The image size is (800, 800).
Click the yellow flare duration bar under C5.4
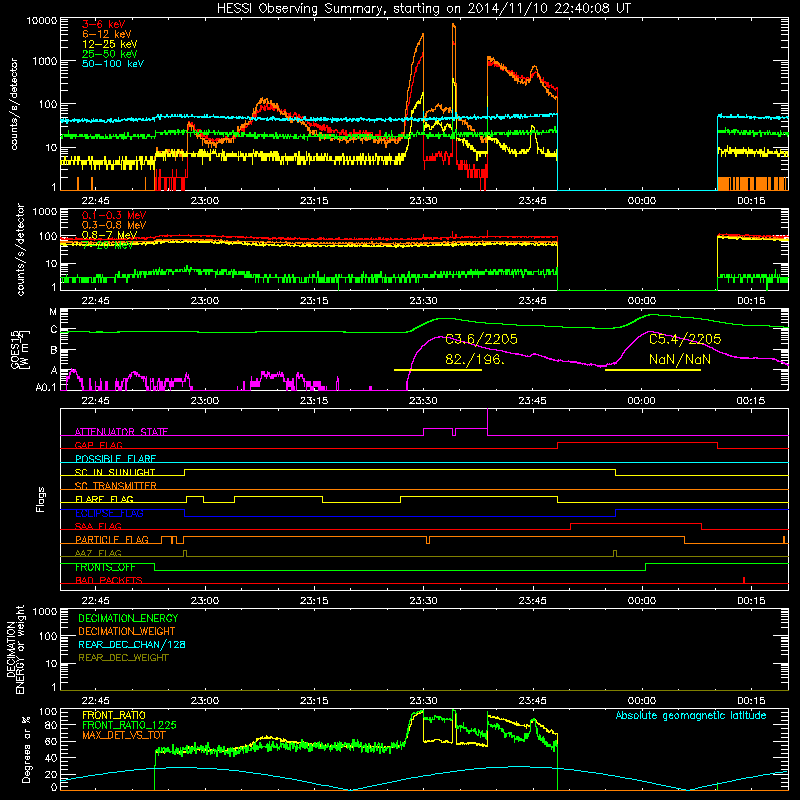point(653,370)
